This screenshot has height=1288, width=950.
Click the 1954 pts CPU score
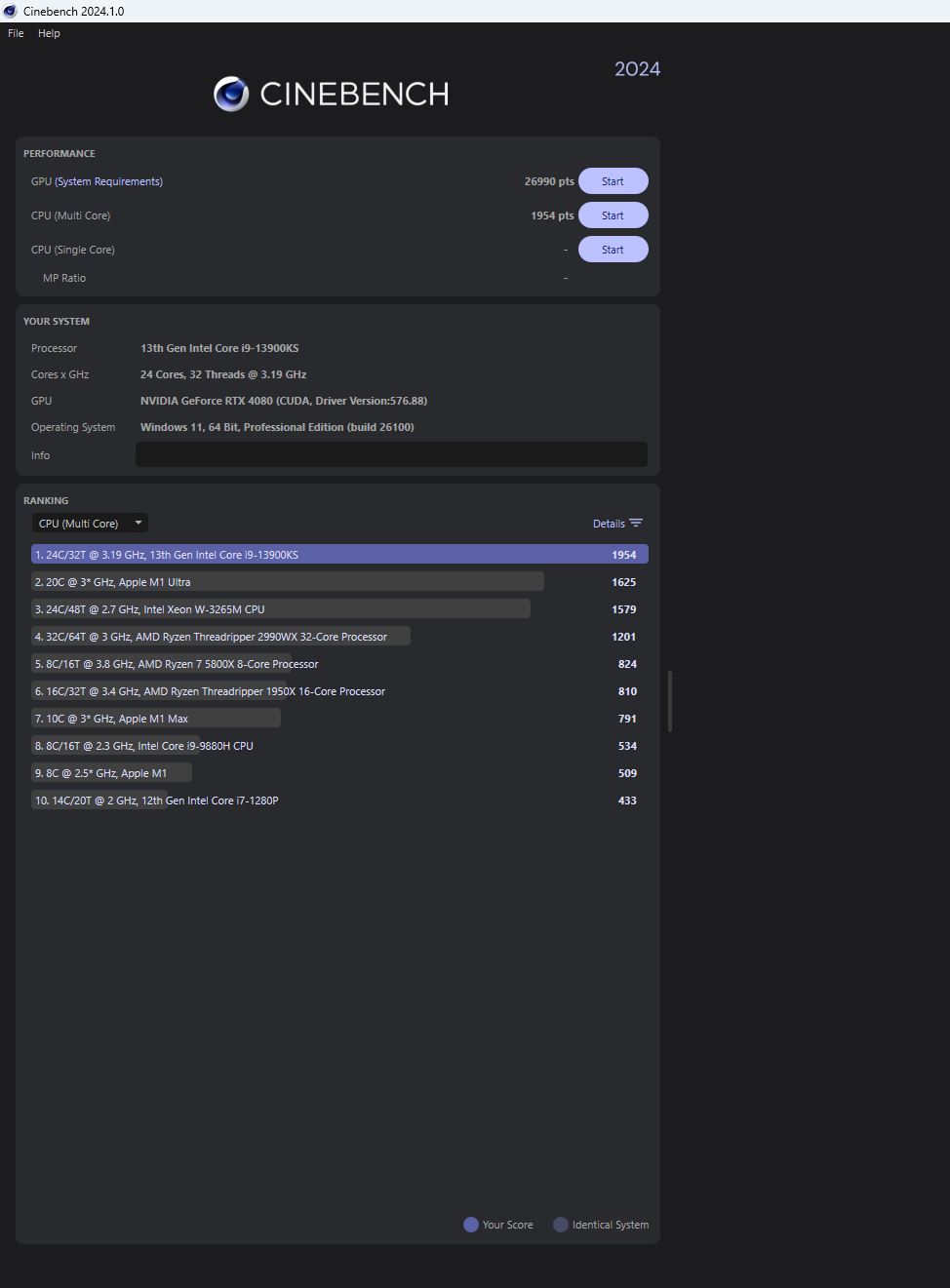[x=552, y=215]
